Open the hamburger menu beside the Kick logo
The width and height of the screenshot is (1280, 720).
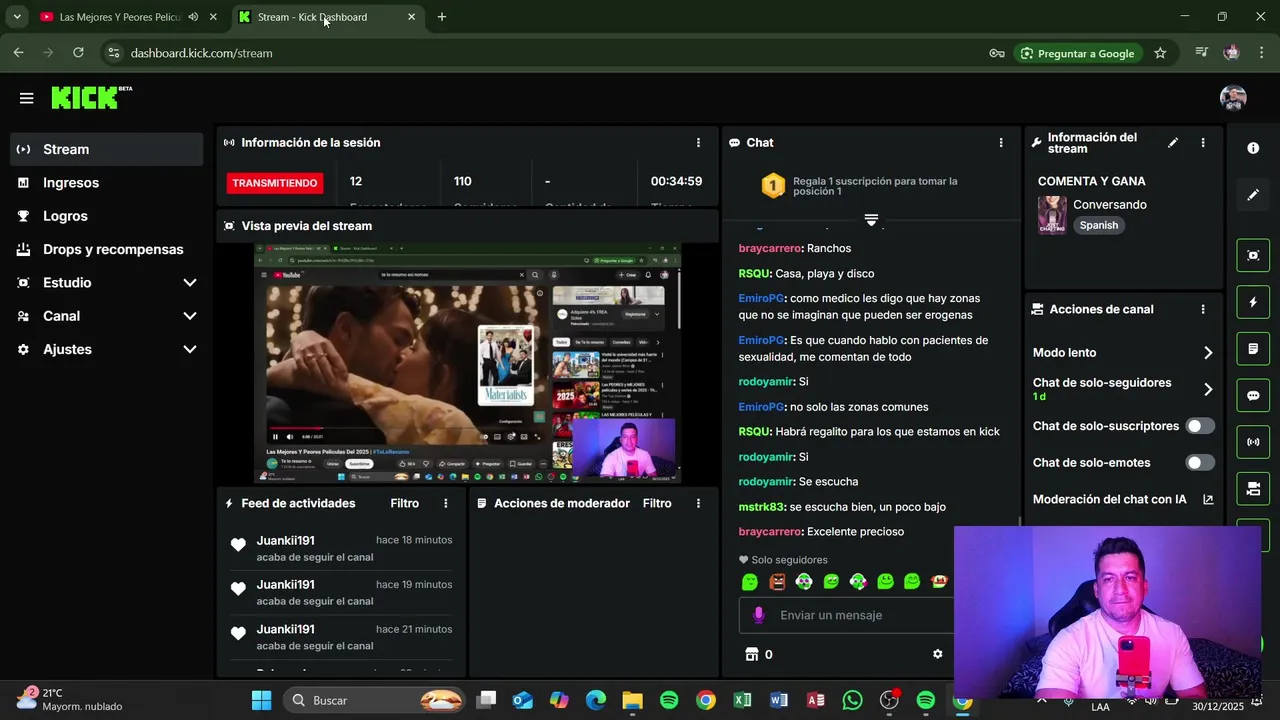point(26,98)
